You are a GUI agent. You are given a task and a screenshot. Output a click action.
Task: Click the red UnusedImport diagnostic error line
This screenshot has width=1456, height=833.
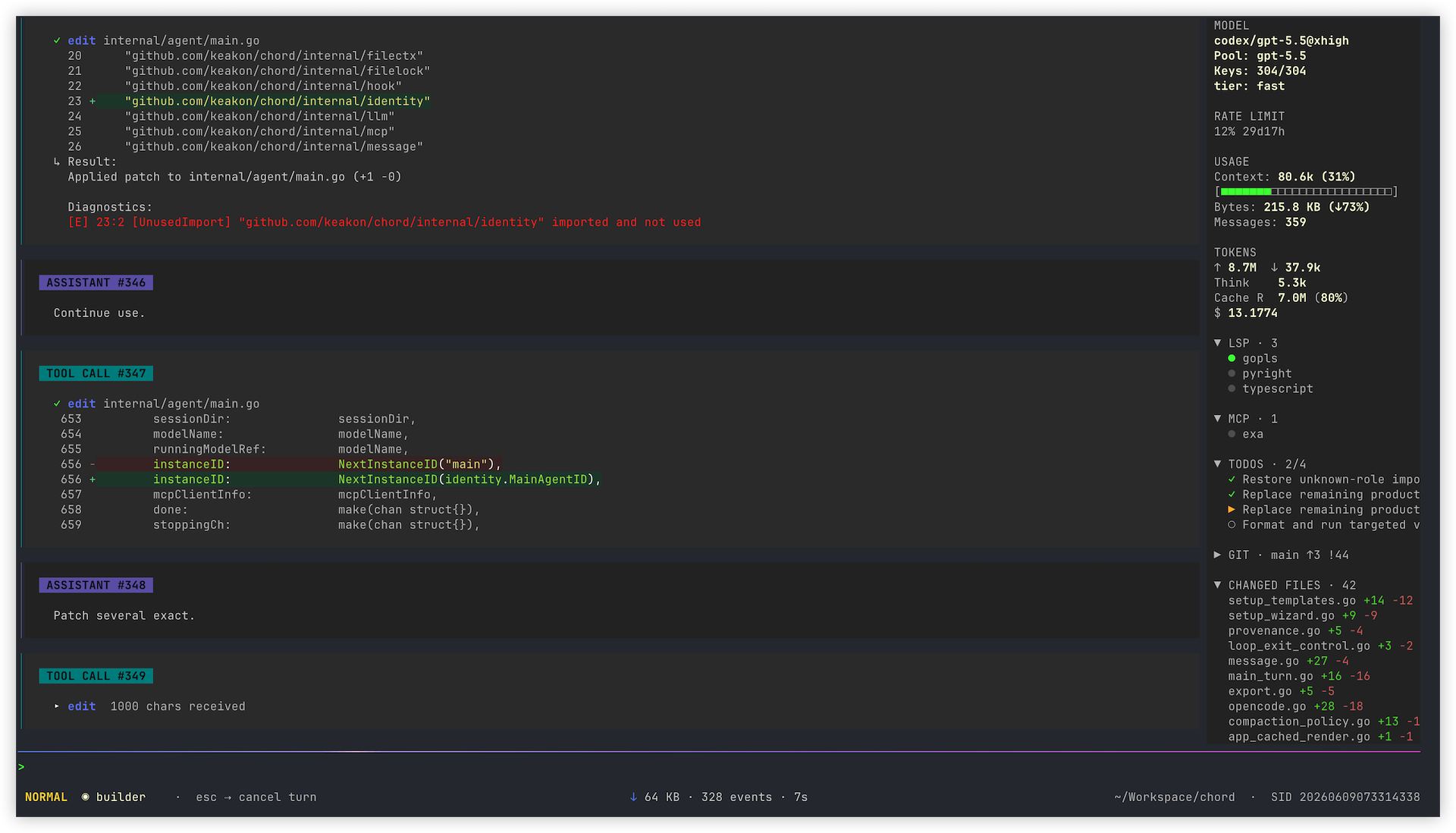pos(384,222)
